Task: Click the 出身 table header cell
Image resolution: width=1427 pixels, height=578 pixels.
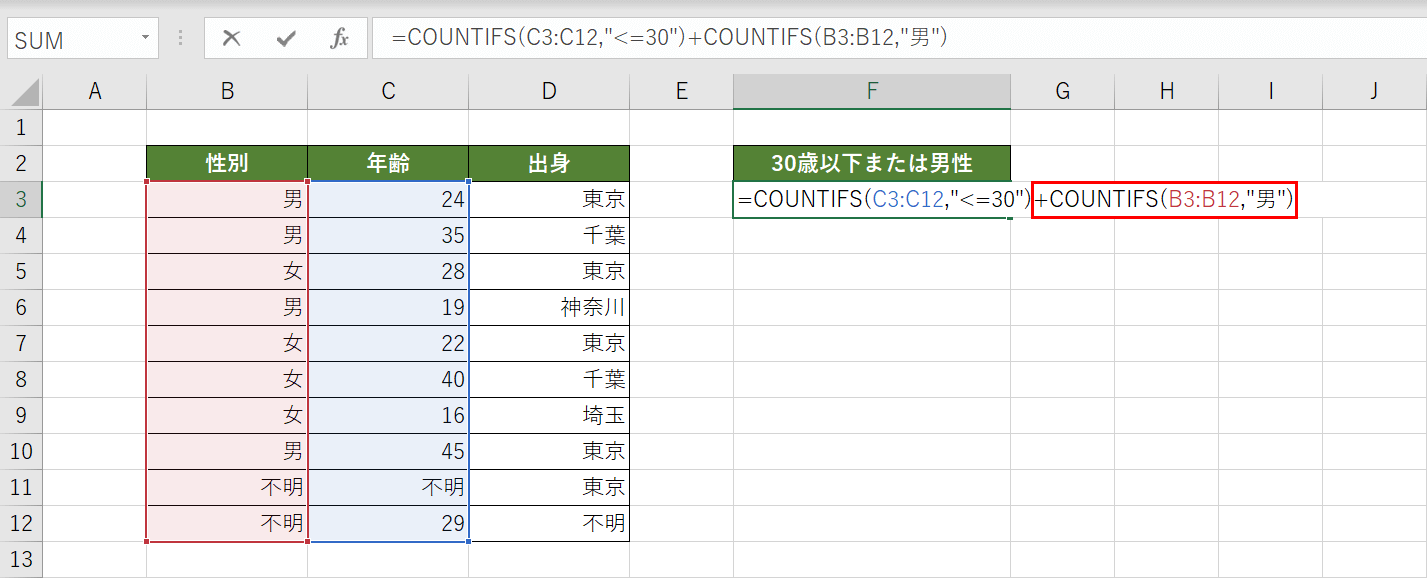Action: coord(548,163)
